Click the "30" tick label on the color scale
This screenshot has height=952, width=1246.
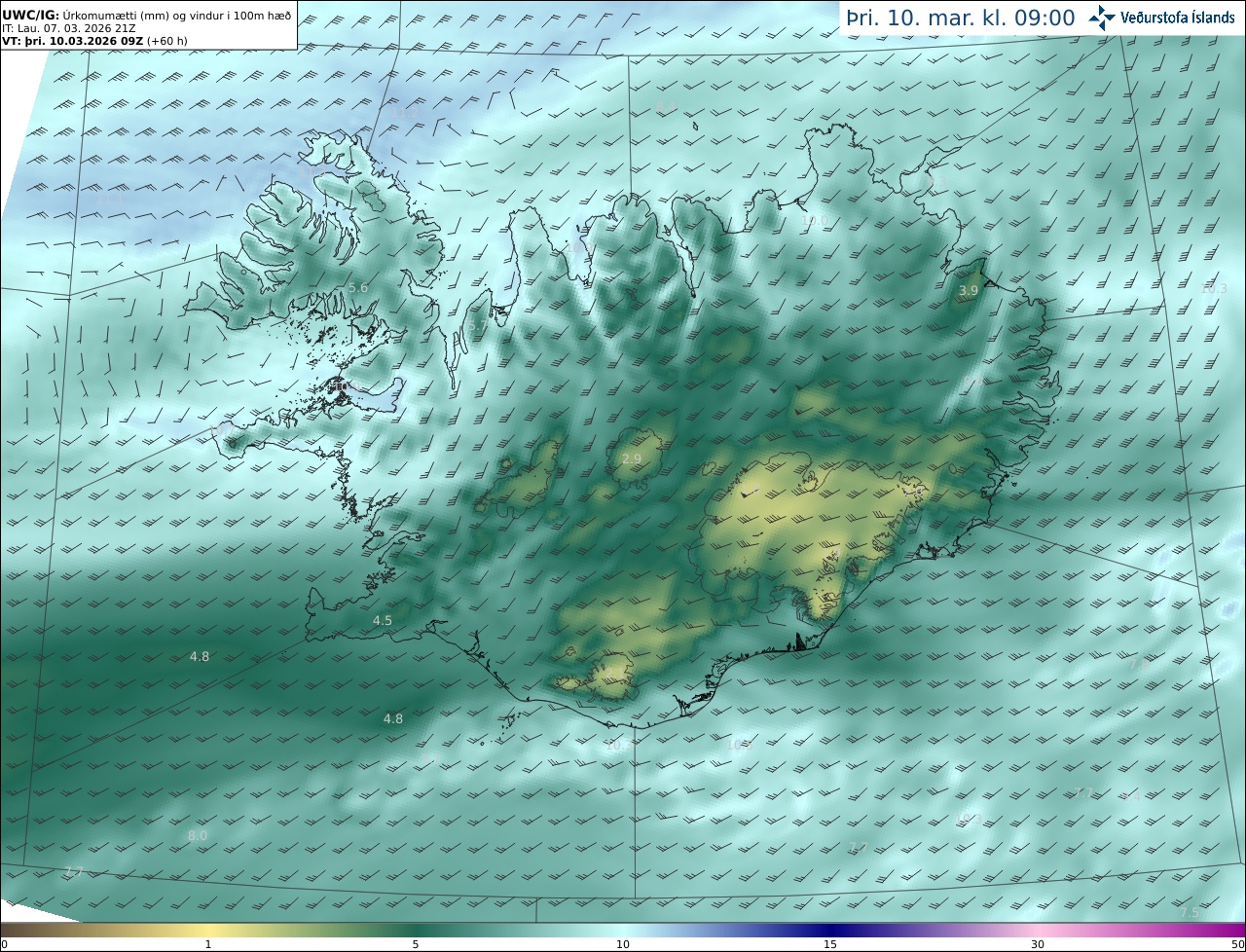pyautogui.click(x=1038, y=944)
